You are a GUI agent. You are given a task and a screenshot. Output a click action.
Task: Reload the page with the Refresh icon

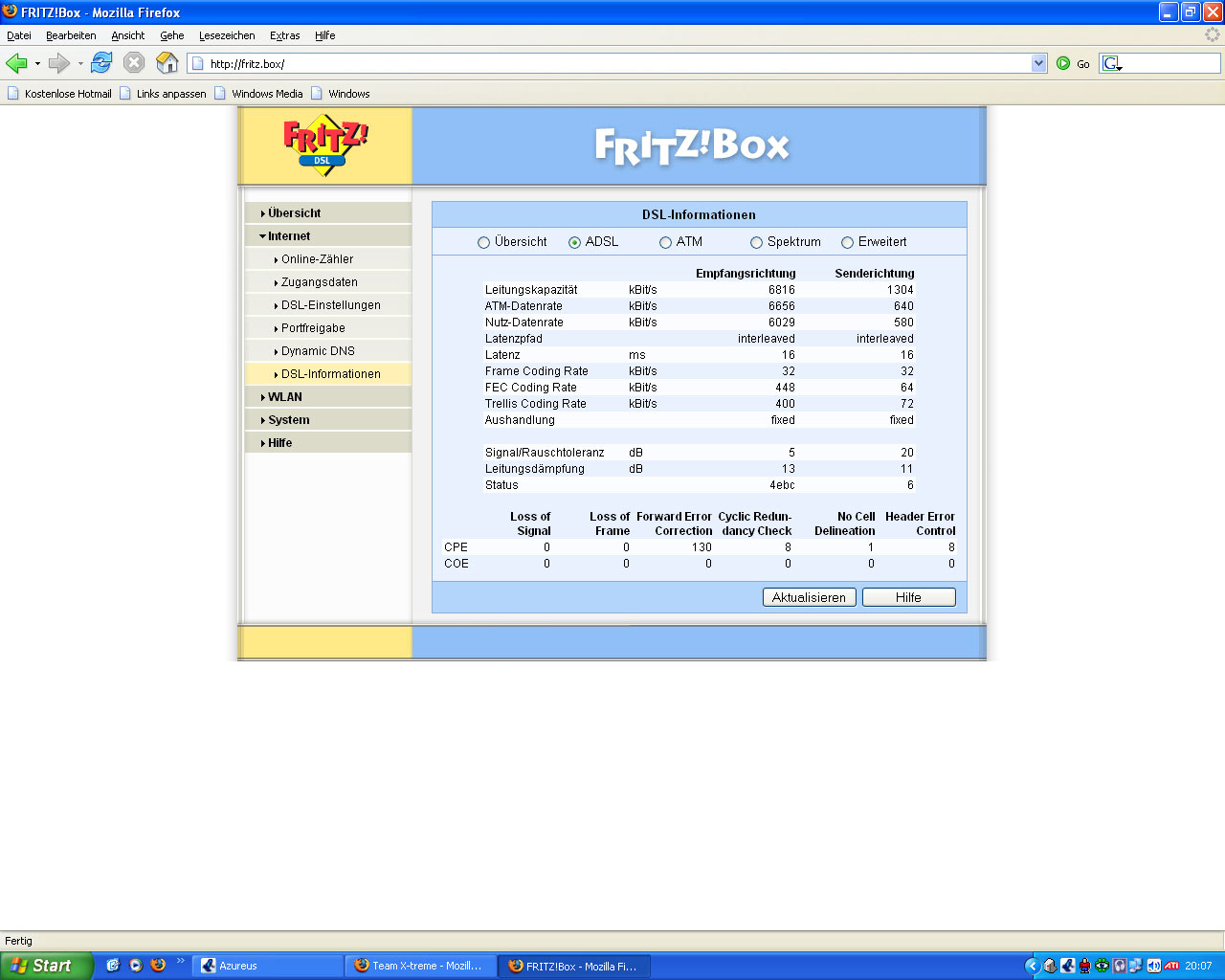101,63
